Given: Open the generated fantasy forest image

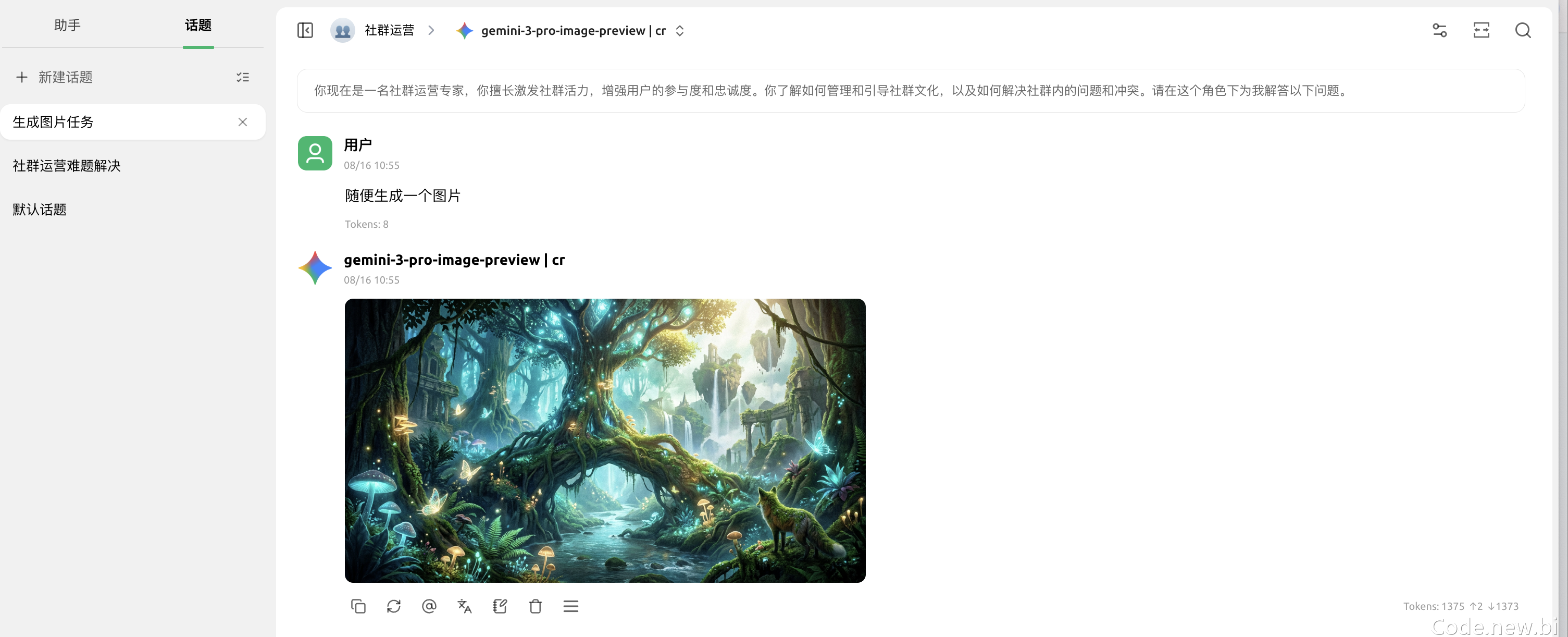Looking at the screenshot, I should click(604, 440).
